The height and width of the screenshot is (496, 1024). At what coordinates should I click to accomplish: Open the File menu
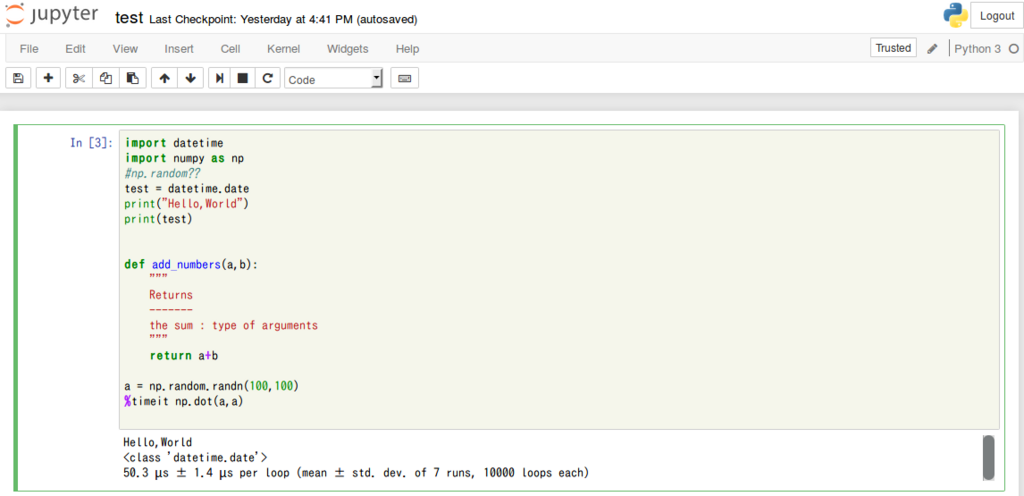coord(29,49)
